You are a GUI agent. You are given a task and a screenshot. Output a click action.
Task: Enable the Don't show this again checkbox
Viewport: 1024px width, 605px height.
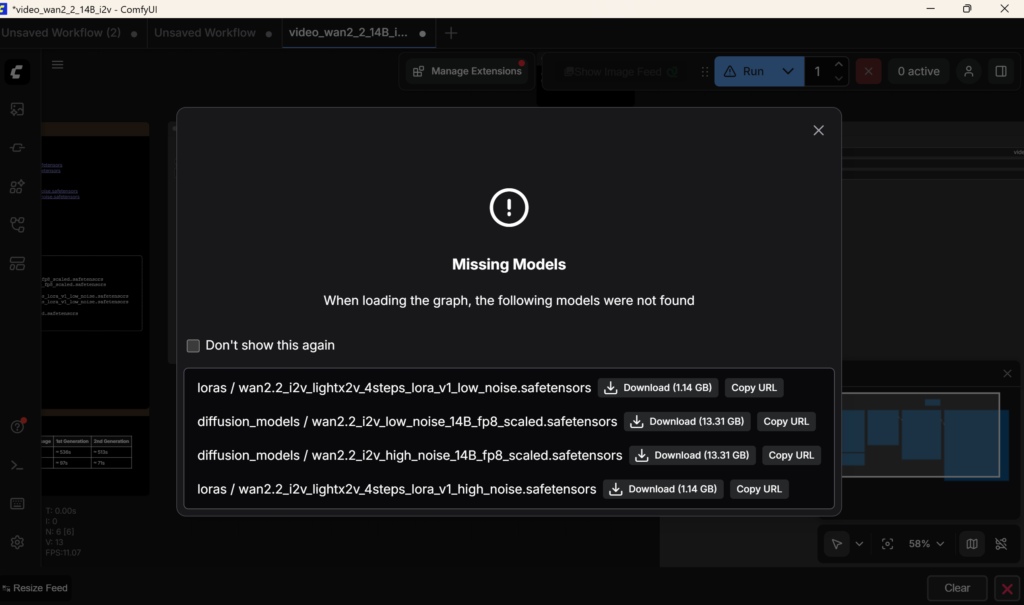tap(193, 345)
